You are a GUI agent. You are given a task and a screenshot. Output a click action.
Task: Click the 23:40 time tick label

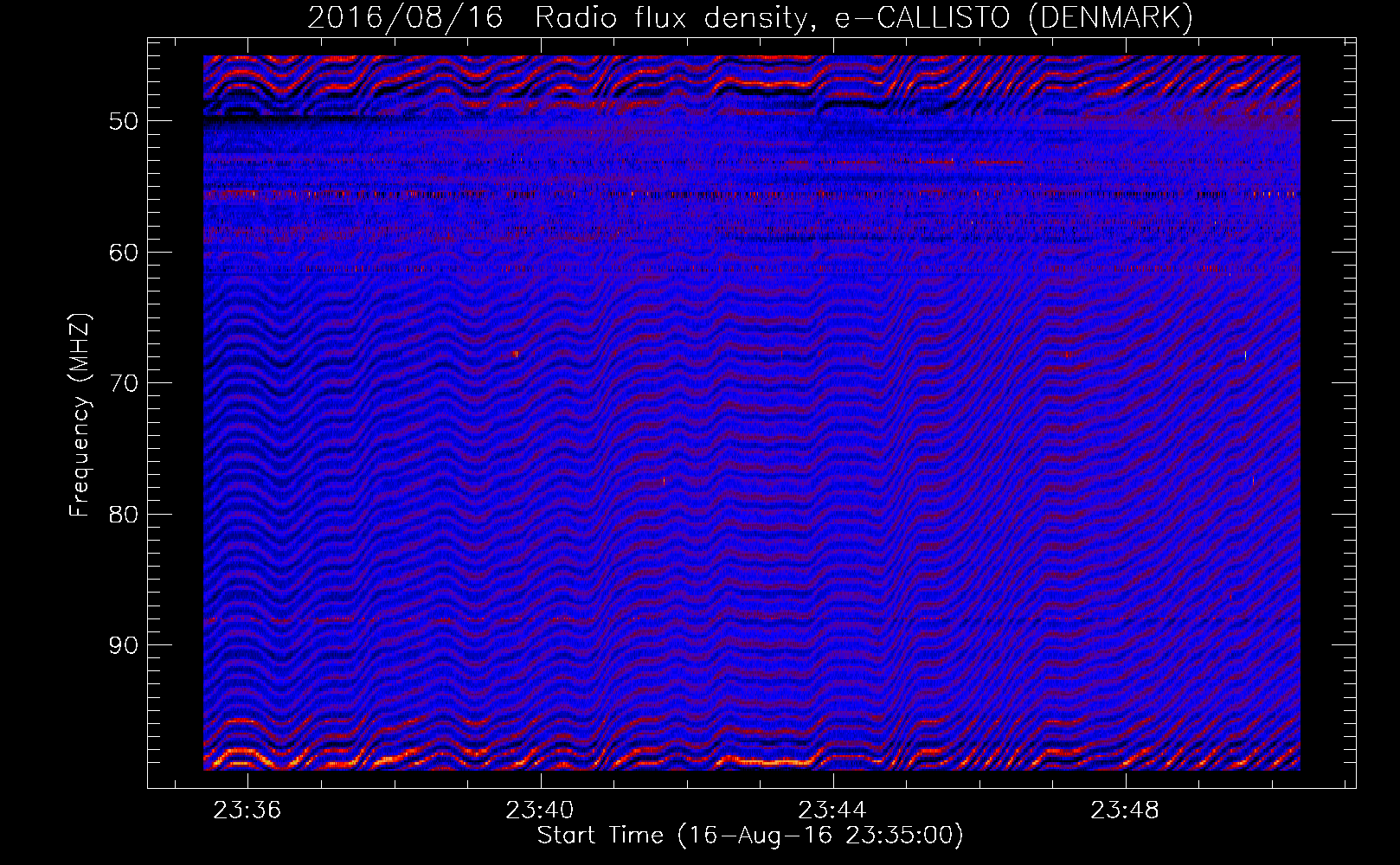(540, 811)
